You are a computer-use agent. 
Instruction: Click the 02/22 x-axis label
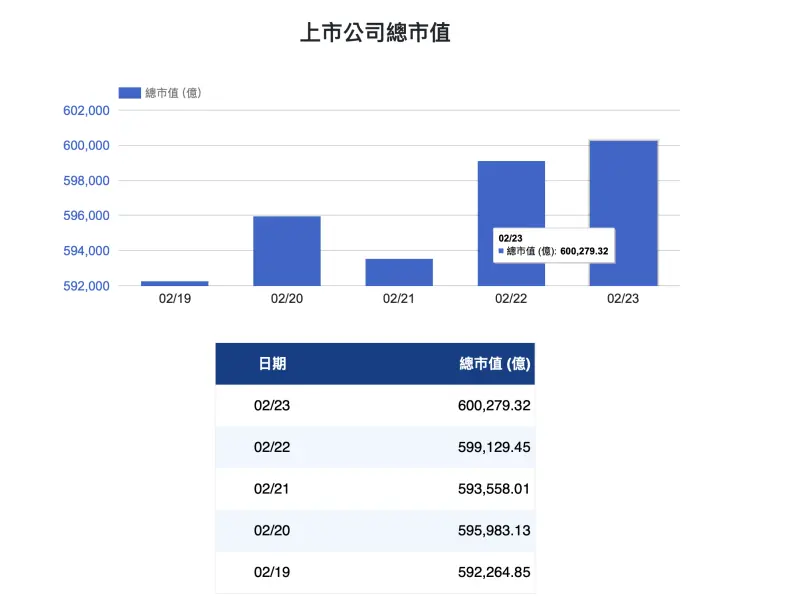(x=511, y=298)
